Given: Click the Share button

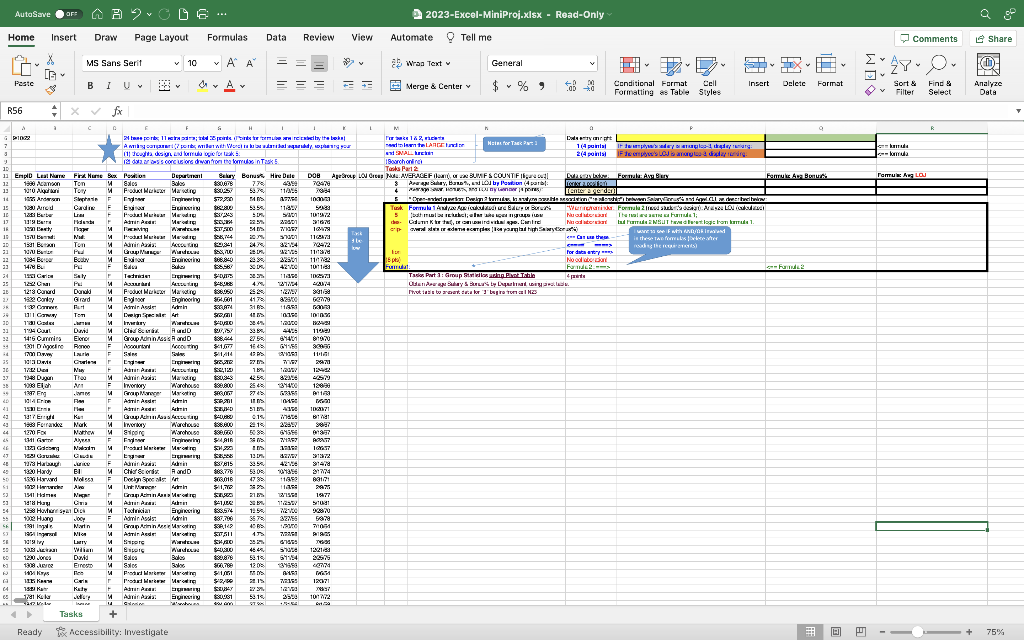Looking at the screenshot, I should point(993,38).
